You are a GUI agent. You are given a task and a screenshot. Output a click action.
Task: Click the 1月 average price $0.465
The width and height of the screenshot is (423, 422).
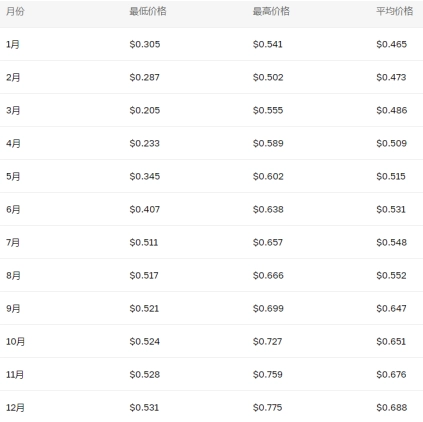pyautogui.click(x=392, y=44)
